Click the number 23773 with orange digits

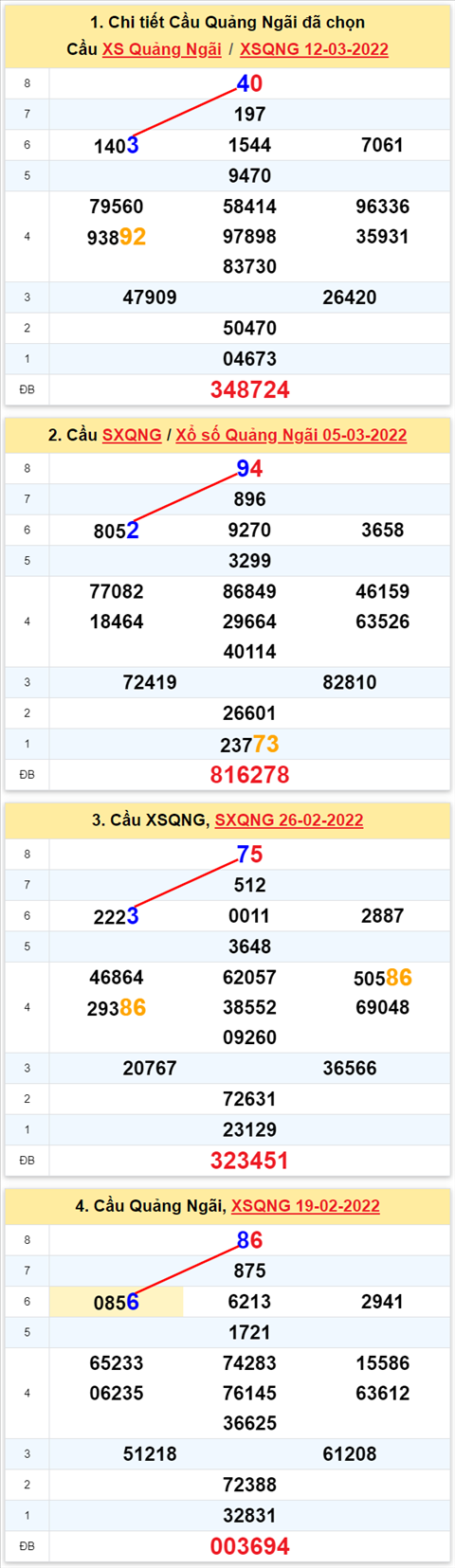[249, 745]
